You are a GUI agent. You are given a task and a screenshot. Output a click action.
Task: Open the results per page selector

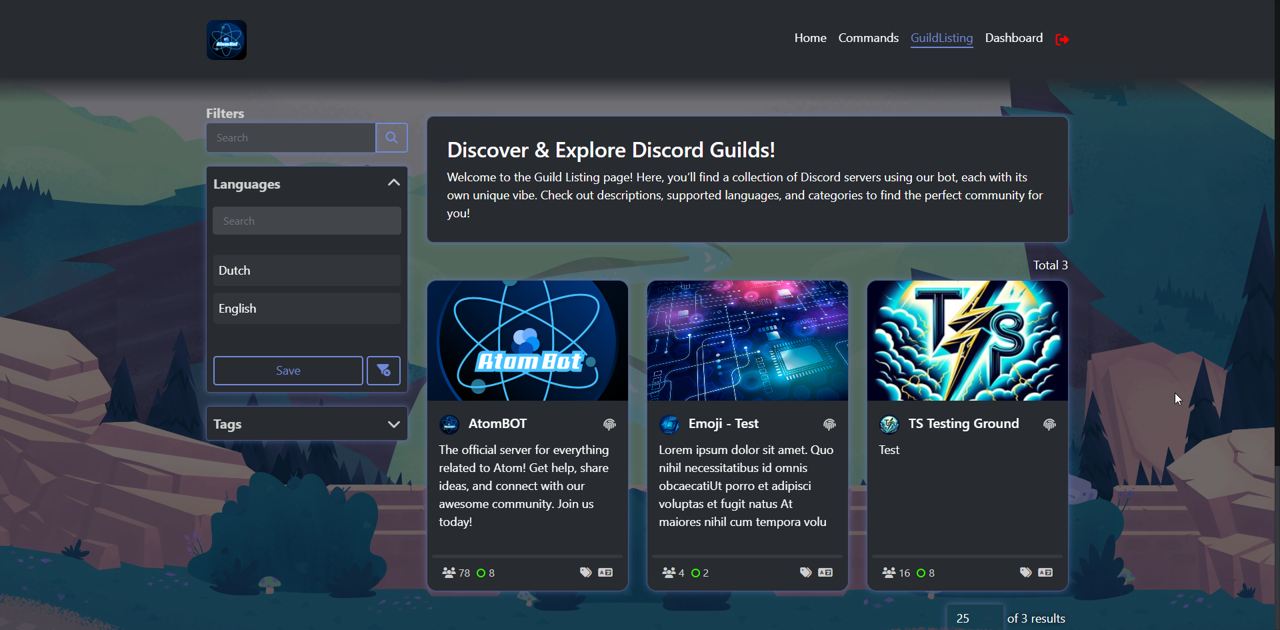point(974,618)
